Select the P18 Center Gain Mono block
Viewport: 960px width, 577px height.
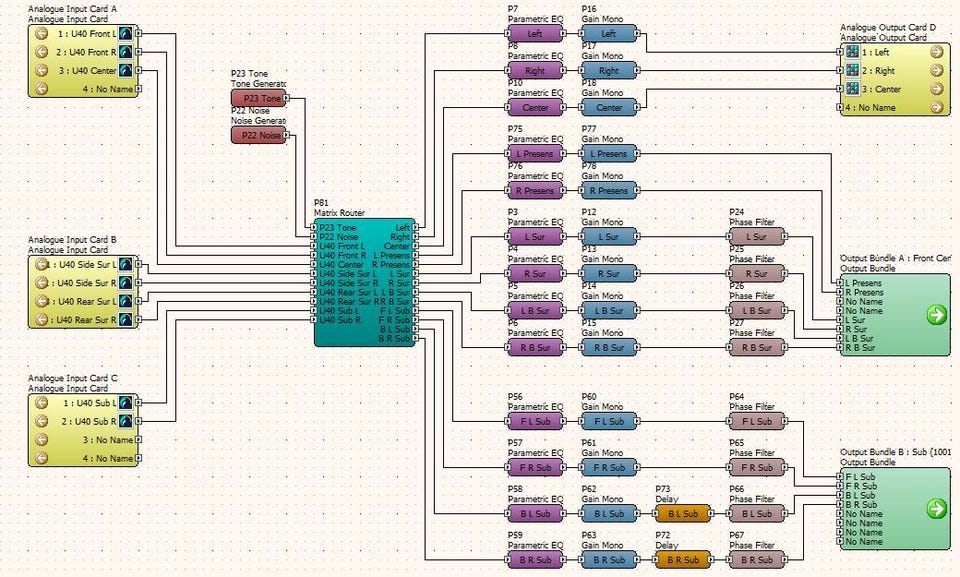pyautogui.click(x=609, y=107)
